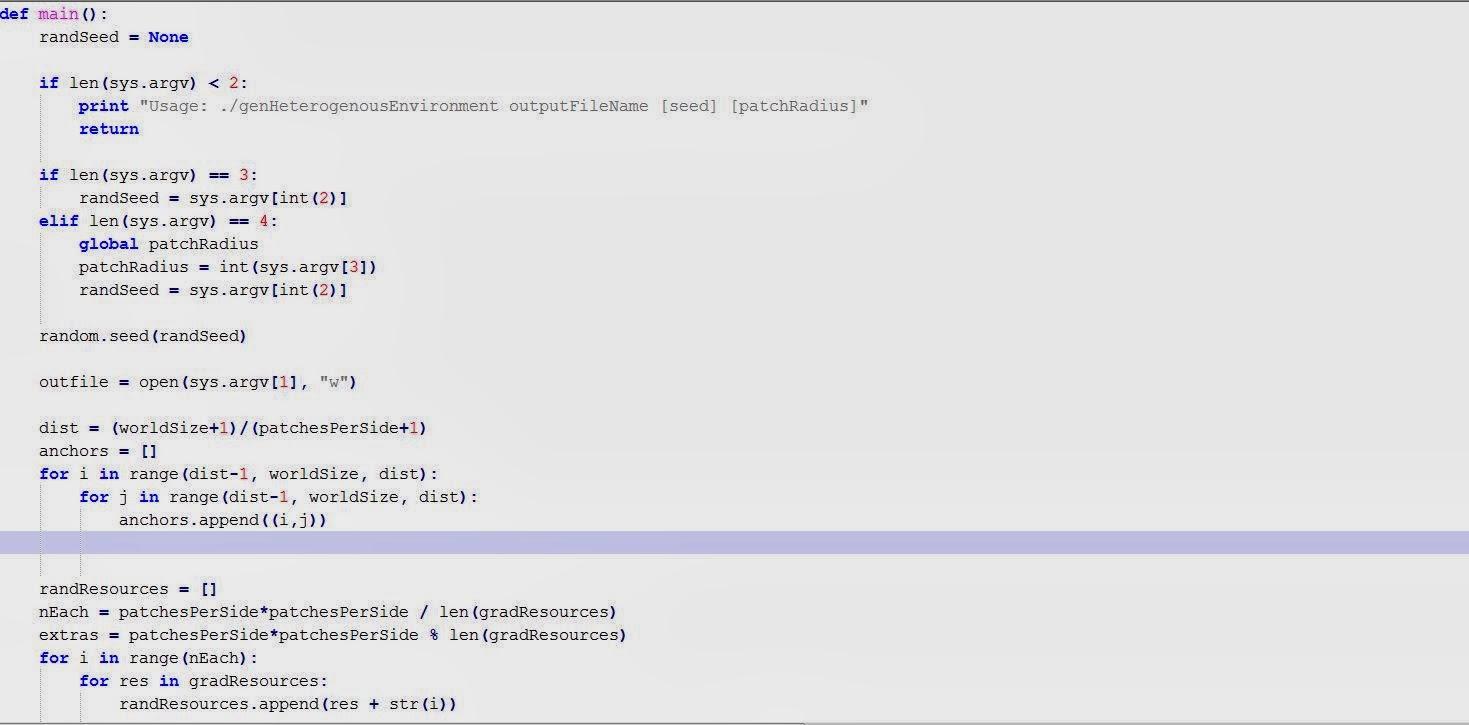The image size is (1469, 725).
Task: Click 'for res in gradResources:' line
Action: click(203, 681)
